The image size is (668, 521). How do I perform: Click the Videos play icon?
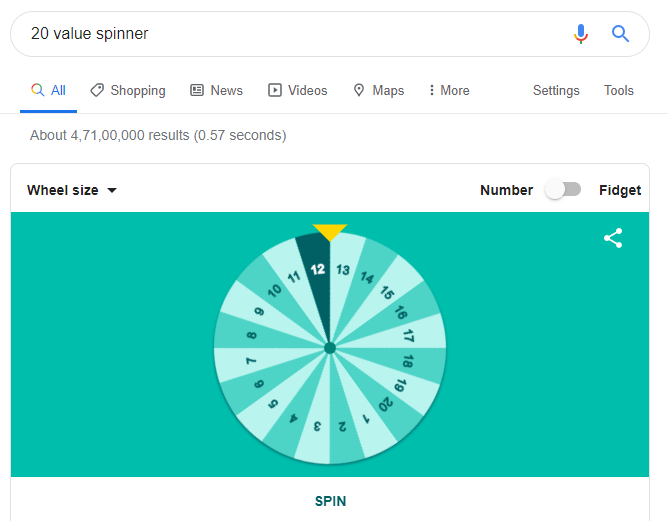(275, 90)
